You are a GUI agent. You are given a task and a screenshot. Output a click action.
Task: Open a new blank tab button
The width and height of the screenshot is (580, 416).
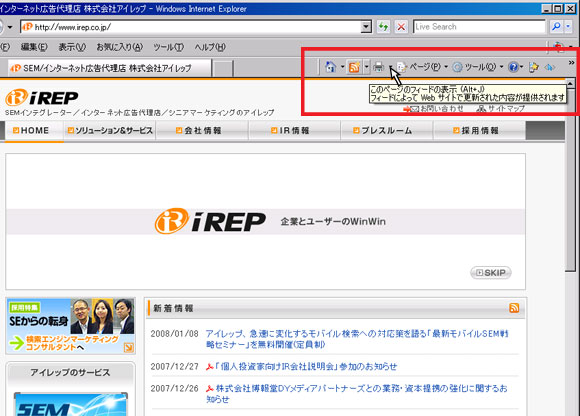coord(223,69)
